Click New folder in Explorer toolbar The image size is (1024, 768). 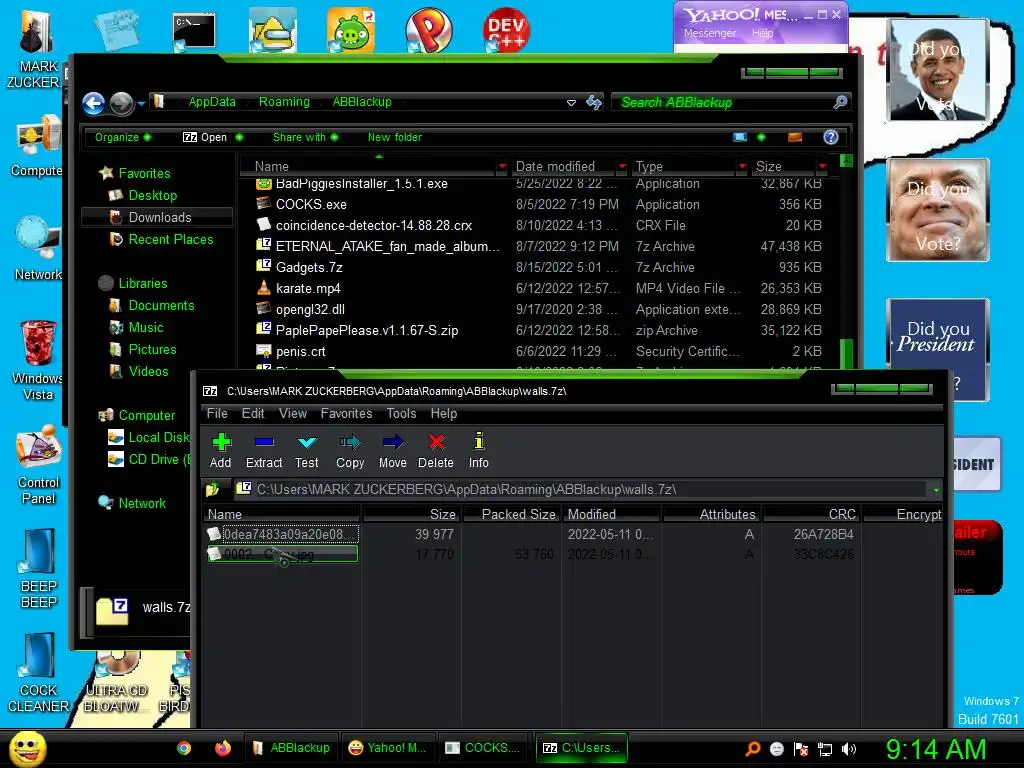(x=394, y=137)
